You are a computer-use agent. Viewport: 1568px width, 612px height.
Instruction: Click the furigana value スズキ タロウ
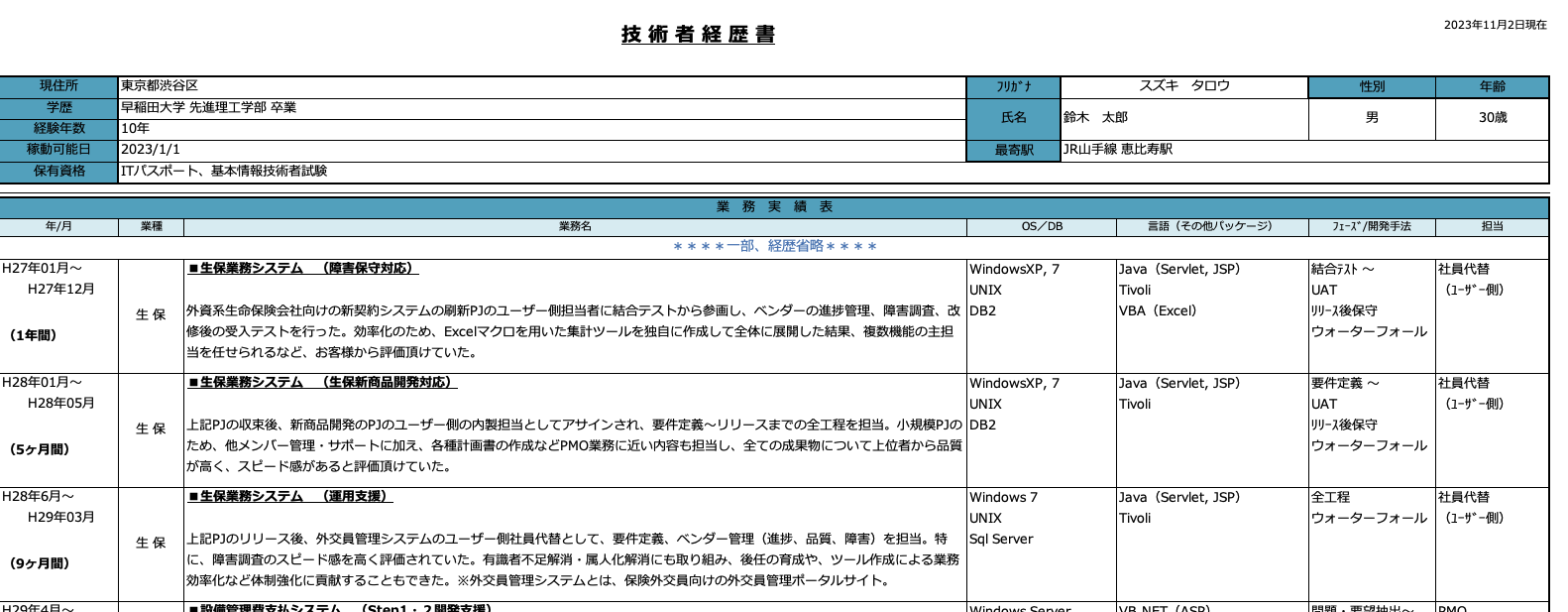tap(1183, 86)
